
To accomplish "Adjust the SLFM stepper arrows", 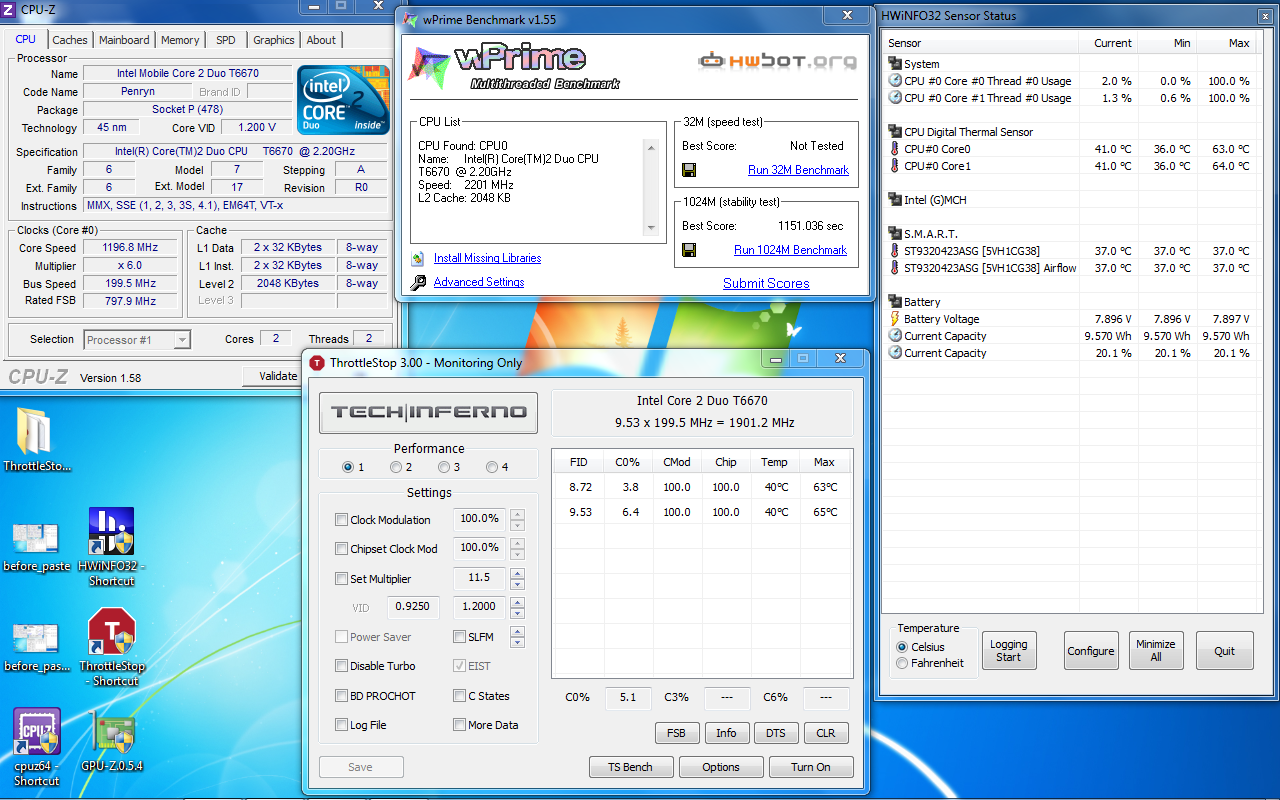I will click(x=517, y=637).
